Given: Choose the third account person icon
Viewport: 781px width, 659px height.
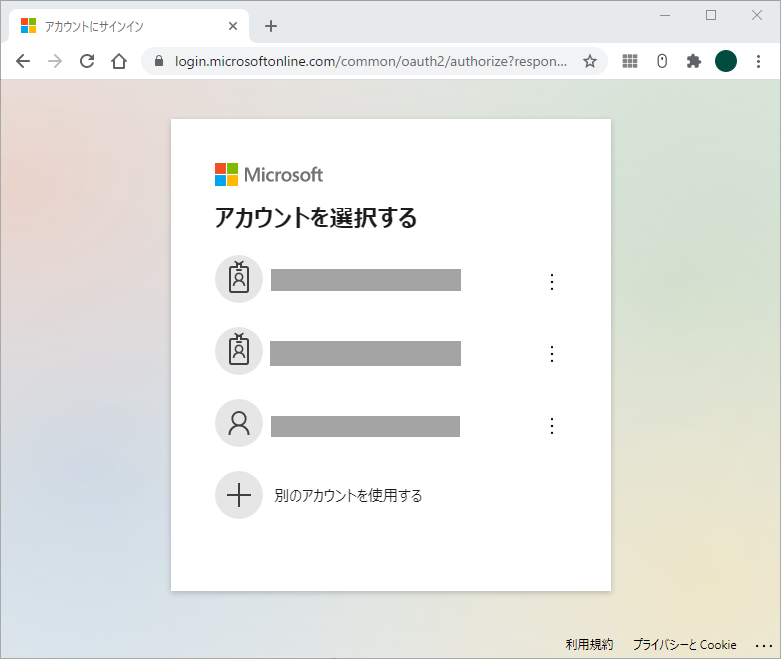Looking at the screenshot, I should click(239, 423).
